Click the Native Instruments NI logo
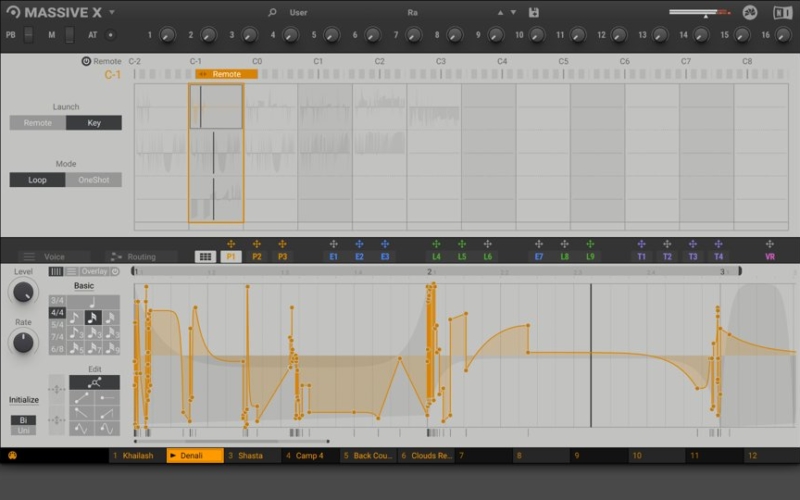 pos(782,12)
